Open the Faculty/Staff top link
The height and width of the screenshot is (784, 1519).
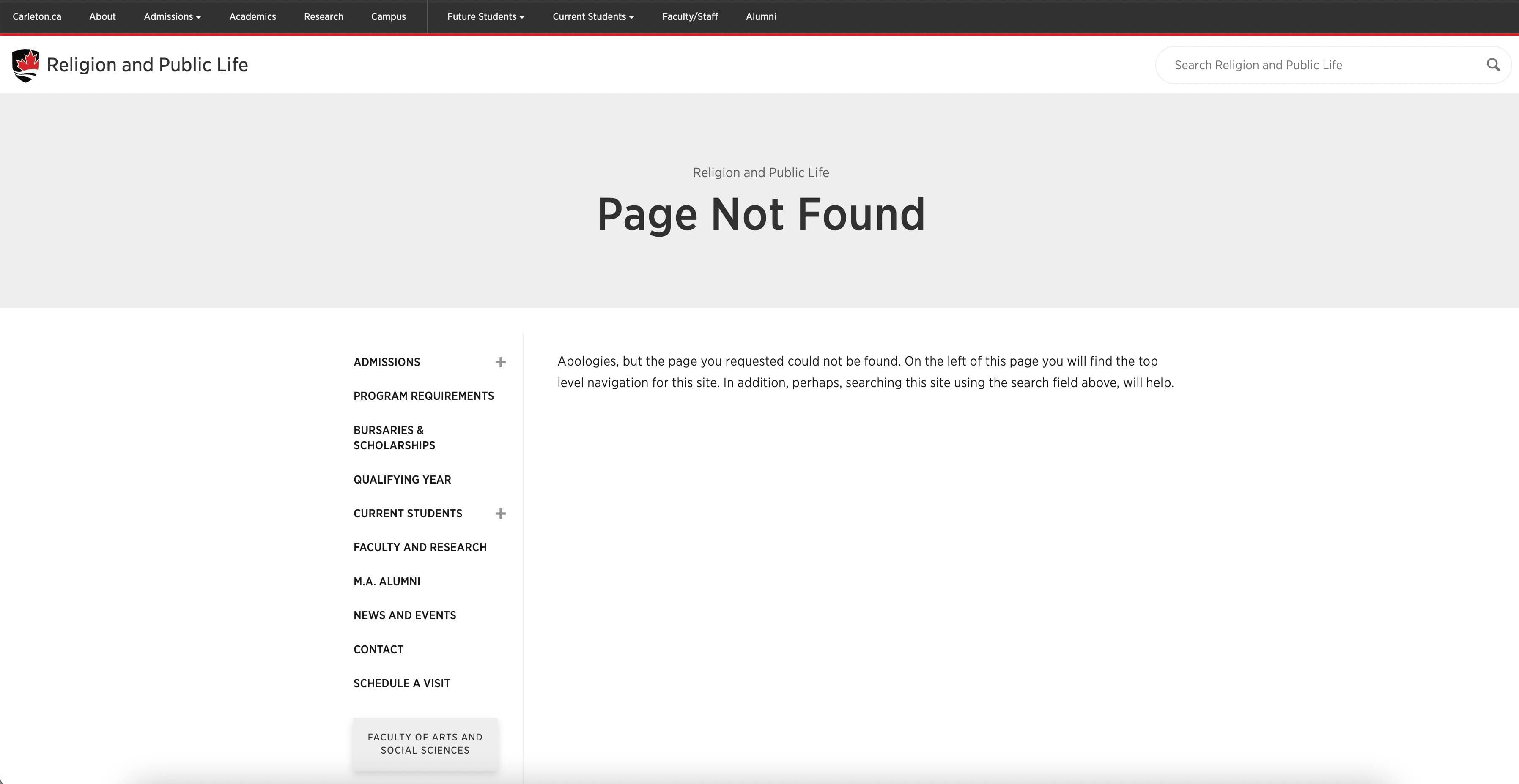pyautogui.click(x=689, y=16)
